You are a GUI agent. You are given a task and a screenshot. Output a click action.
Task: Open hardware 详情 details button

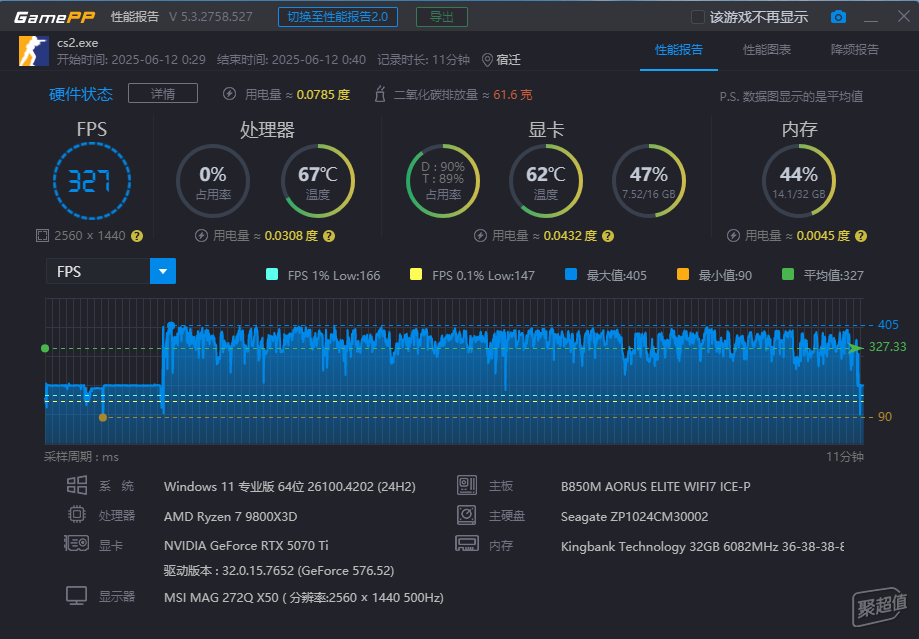(x=163, y=94)
